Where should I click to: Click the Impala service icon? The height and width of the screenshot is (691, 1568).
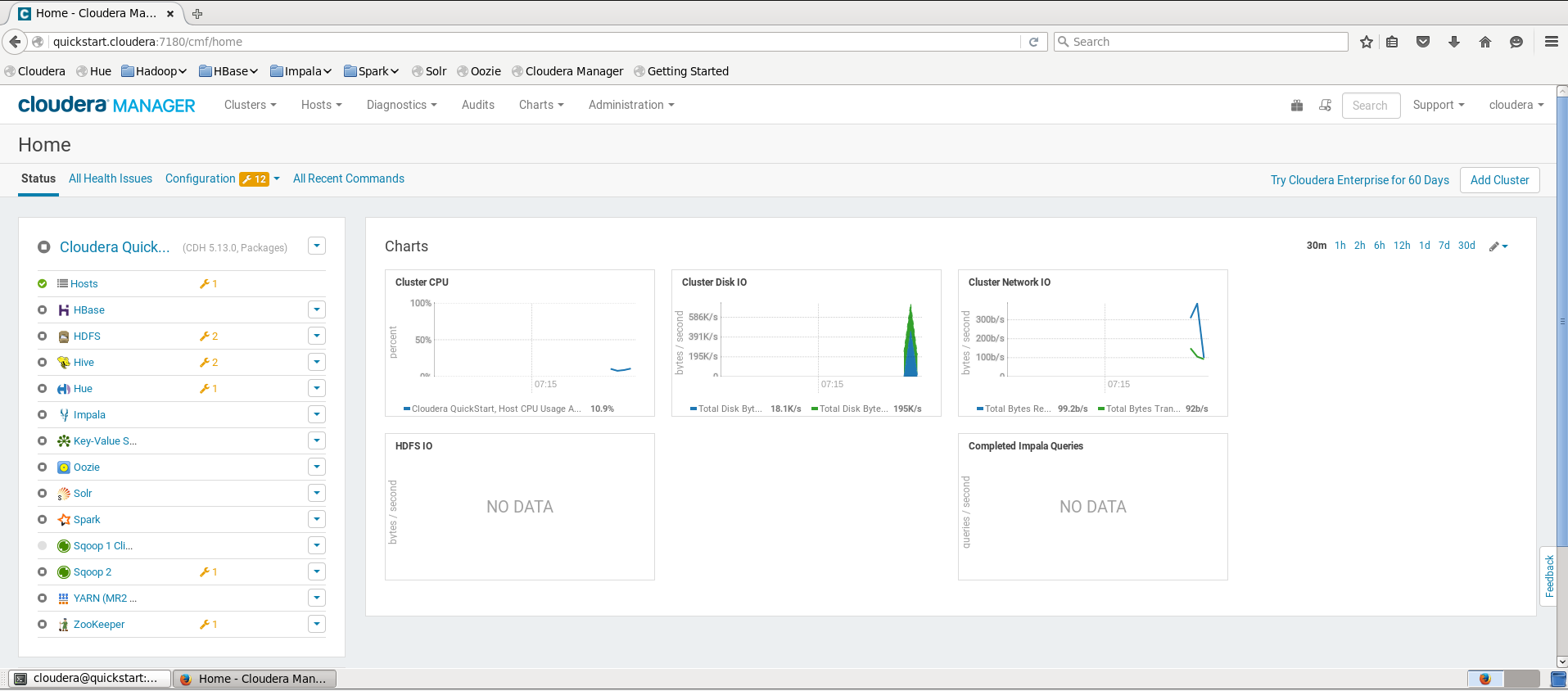[63, 415]
